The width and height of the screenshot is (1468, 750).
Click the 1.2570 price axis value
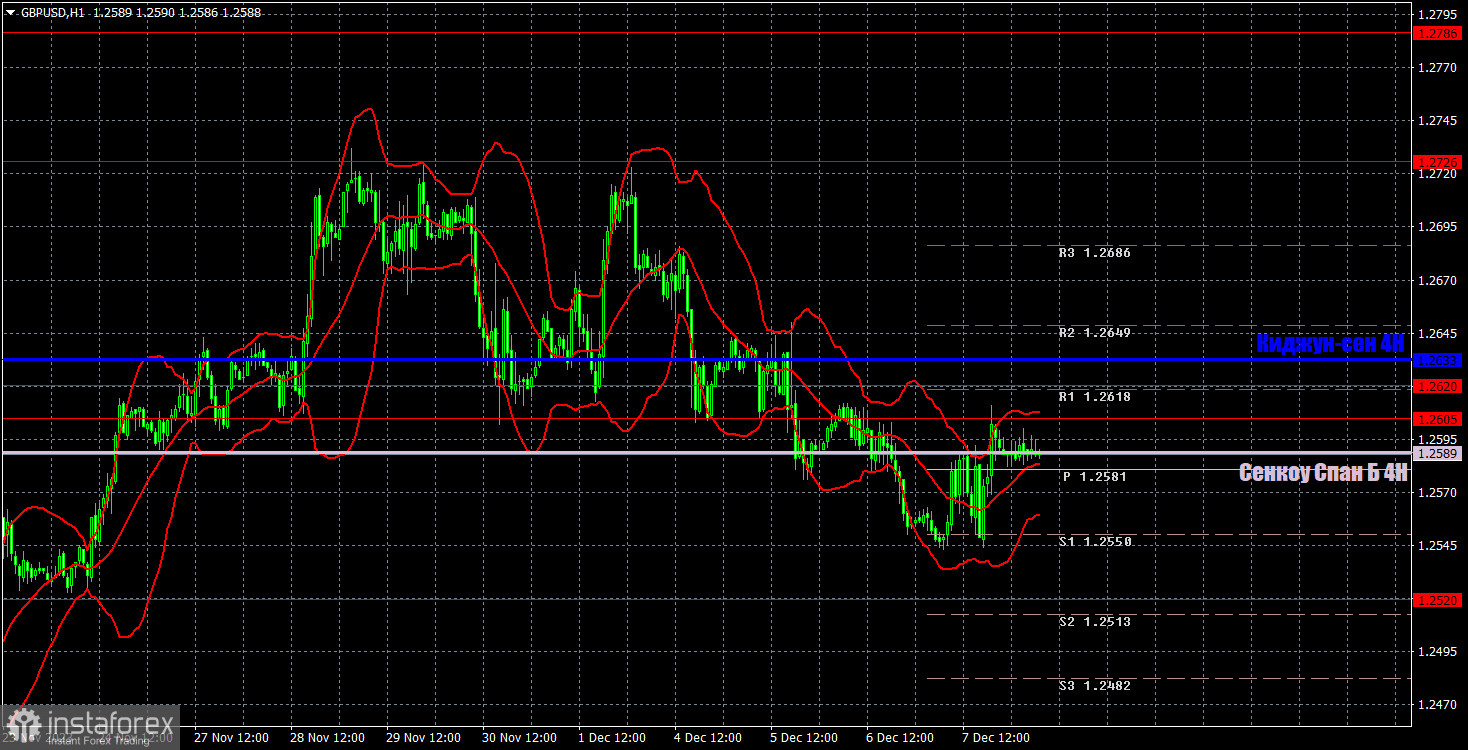(1437, 493)
